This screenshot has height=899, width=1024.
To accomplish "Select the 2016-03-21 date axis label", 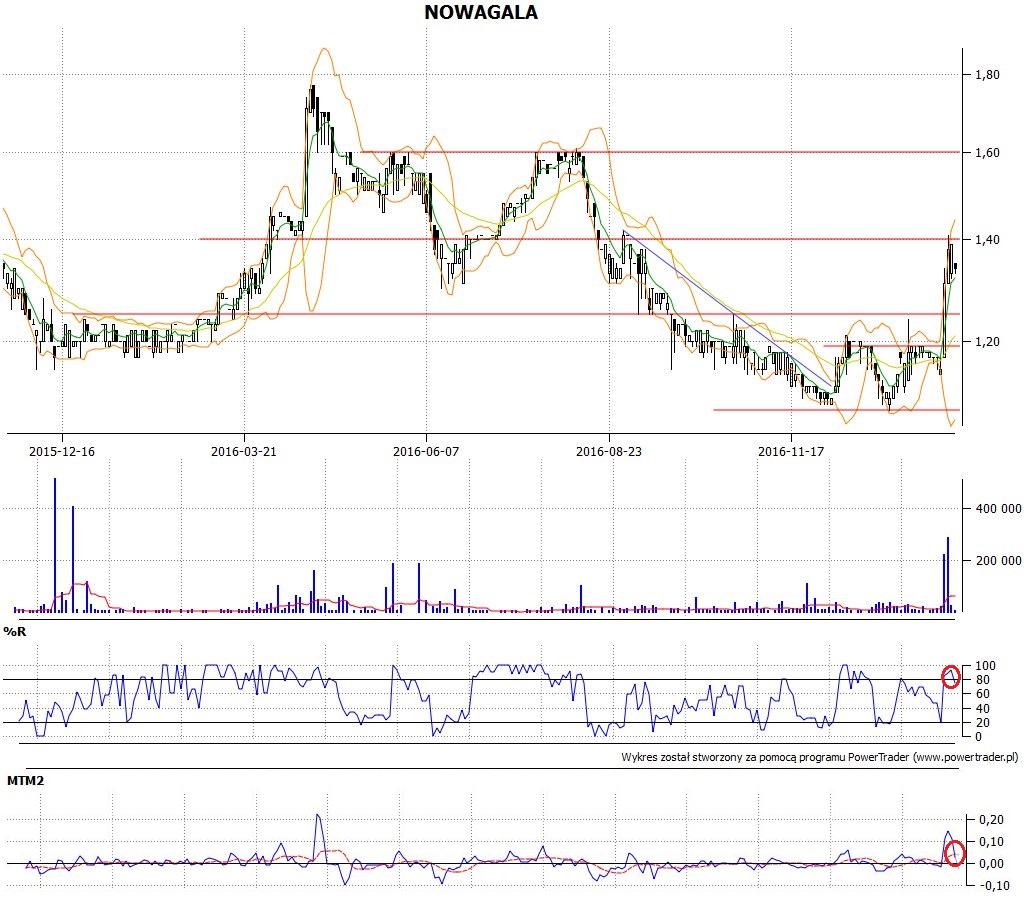I will [x=244, y=451].
